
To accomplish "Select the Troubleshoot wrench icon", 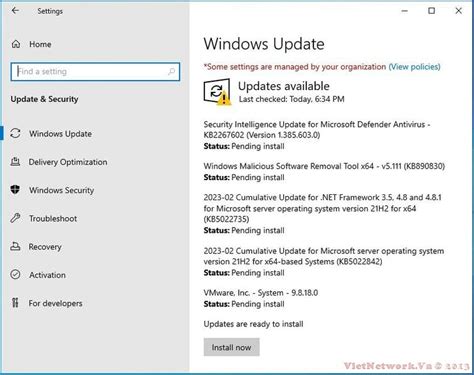I will (x=15, y=218).
